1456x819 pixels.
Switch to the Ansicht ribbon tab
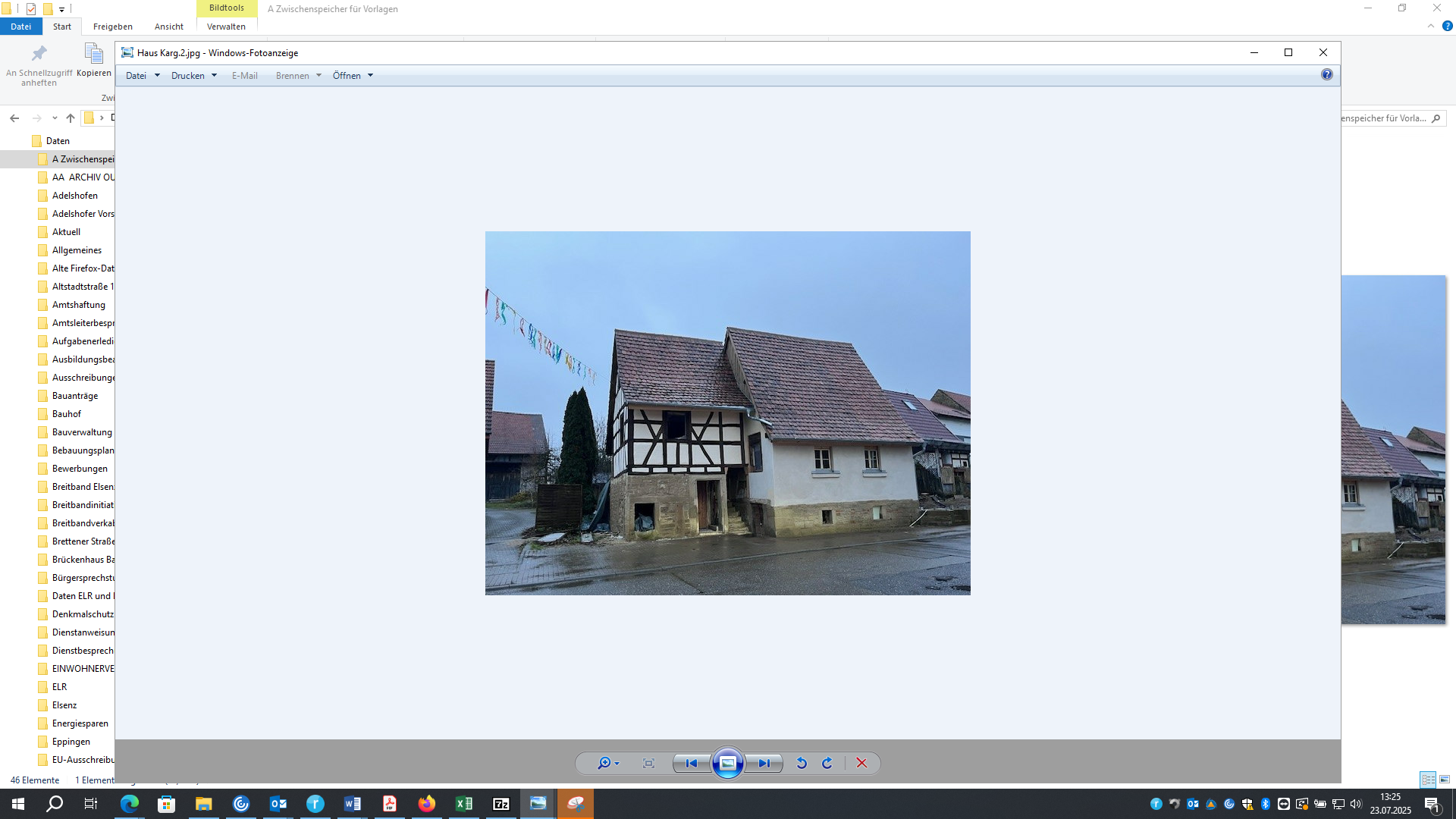pyautogui.click(x=168, y=27)
